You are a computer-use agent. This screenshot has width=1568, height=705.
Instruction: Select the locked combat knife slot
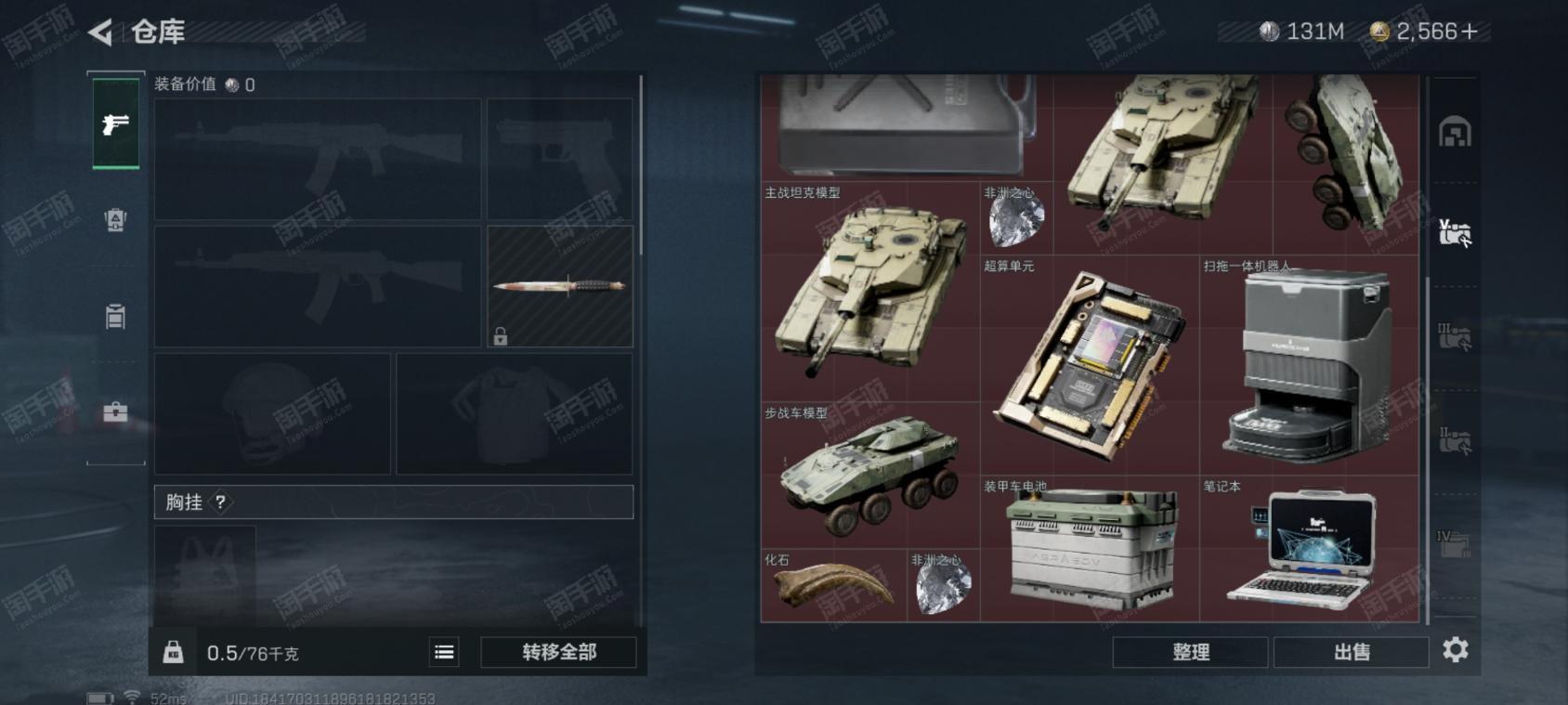[560, 286]
